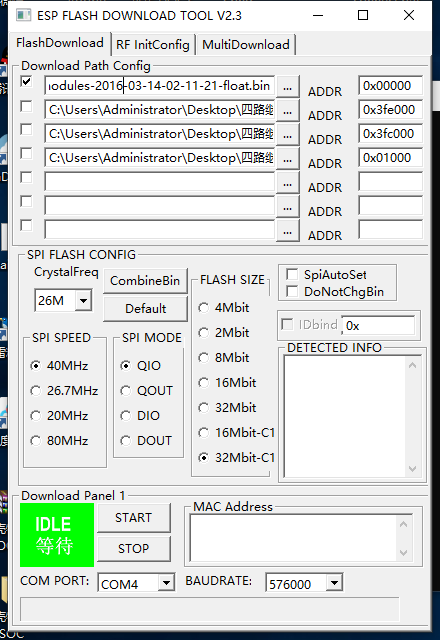Click the bottom download progress bar
The height and width of the screenshot is (640, 440).
[x=210, y=610]
